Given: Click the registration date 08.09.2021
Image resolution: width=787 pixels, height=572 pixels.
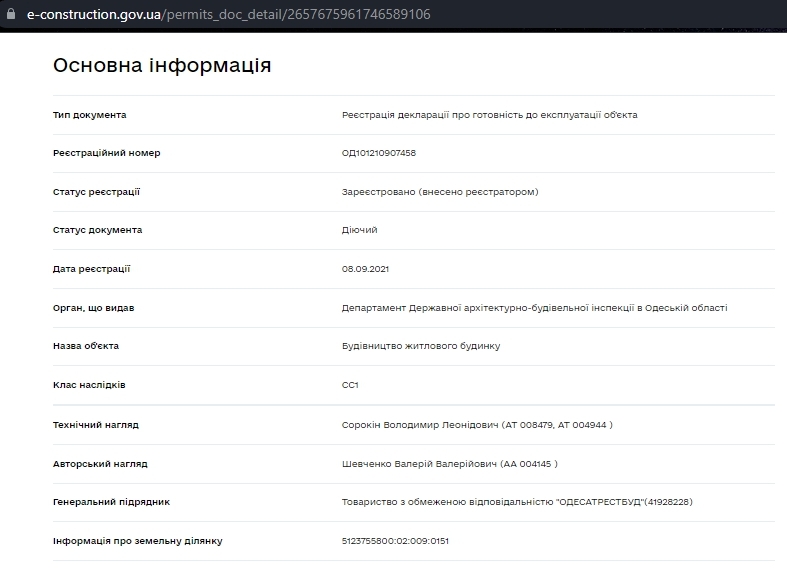Looking at the screenshot, I should pos(365,269).
